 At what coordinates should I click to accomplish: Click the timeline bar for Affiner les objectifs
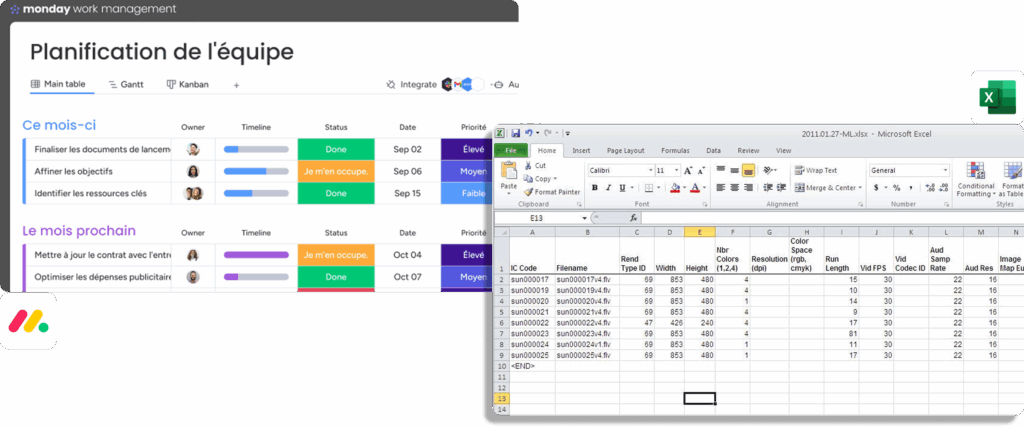coord(256,172)
